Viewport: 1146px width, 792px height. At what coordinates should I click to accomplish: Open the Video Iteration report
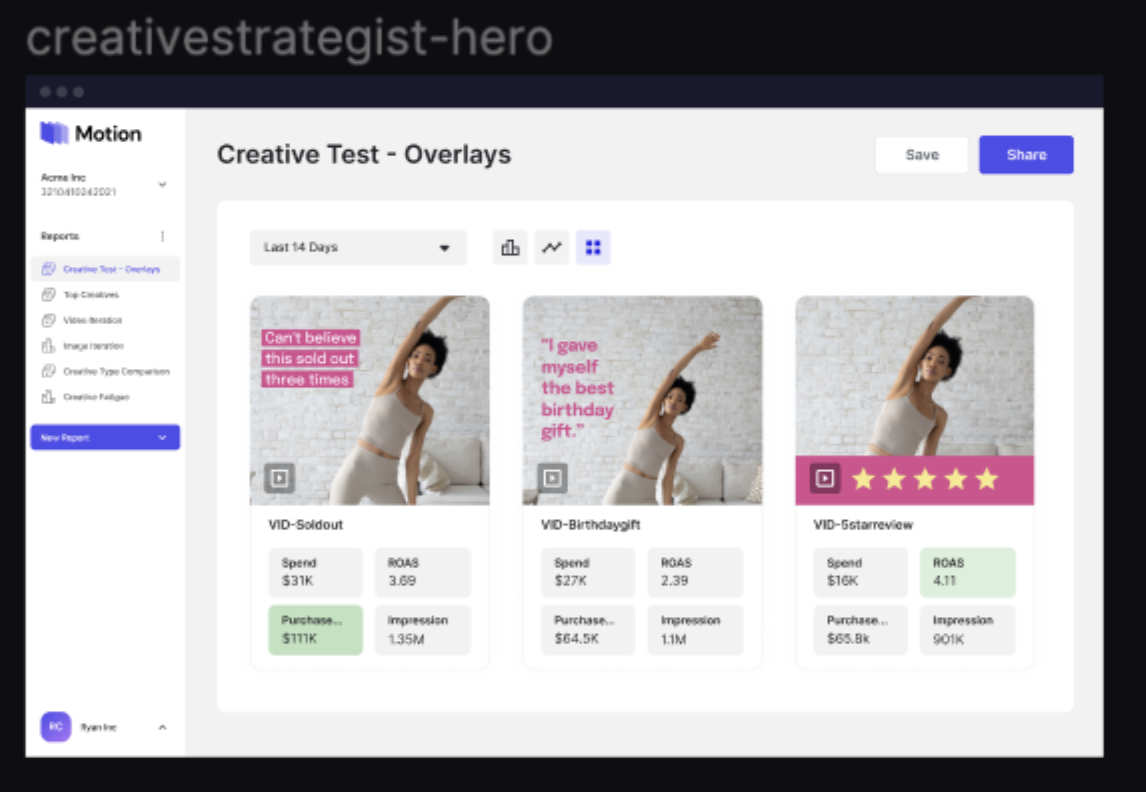pos(92,320)
